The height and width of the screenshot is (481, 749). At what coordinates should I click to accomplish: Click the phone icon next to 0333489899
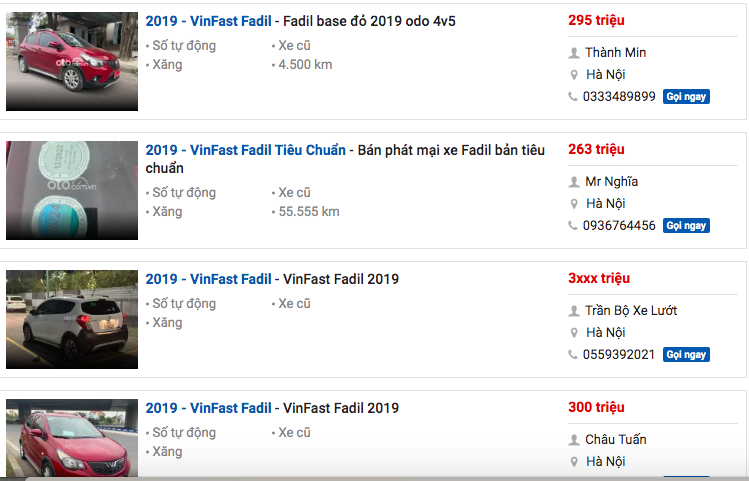point(573,97)
